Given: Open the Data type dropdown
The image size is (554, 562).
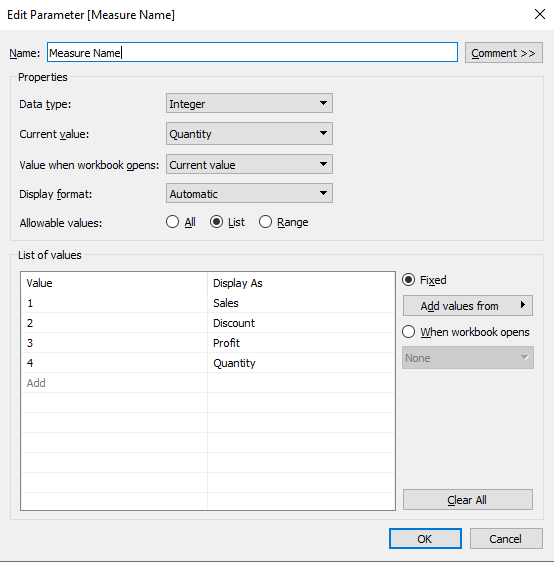Looking at the screenshot, I should (249, 103).
